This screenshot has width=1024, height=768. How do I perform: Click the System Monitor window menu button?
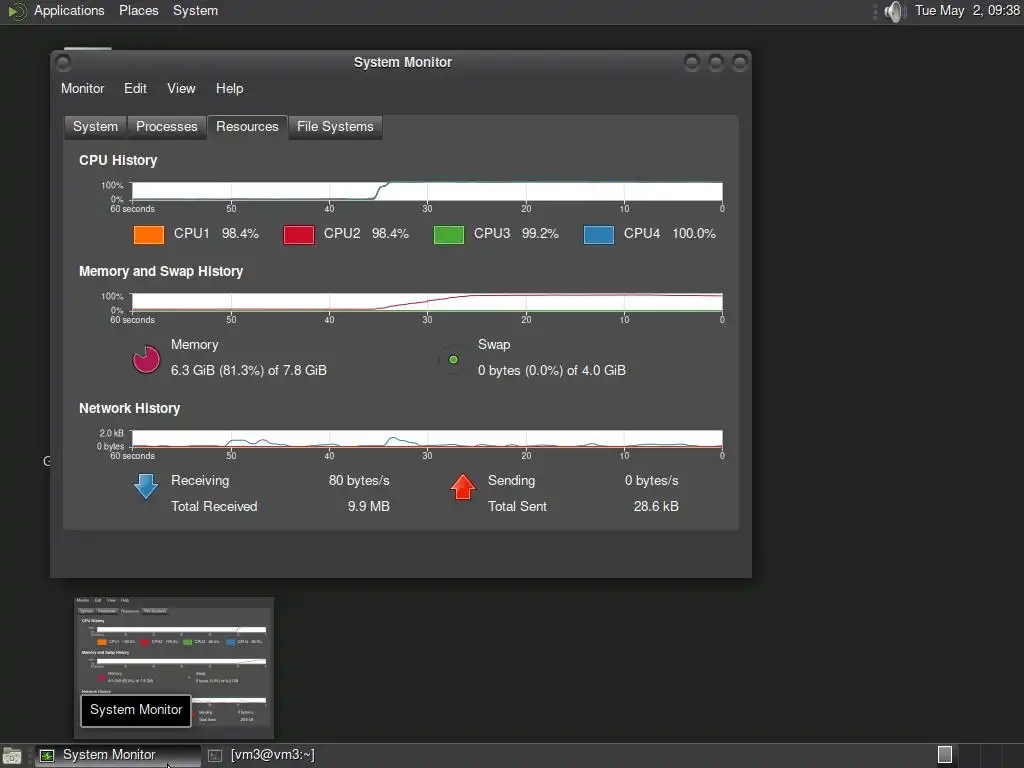tap(63, 63)
